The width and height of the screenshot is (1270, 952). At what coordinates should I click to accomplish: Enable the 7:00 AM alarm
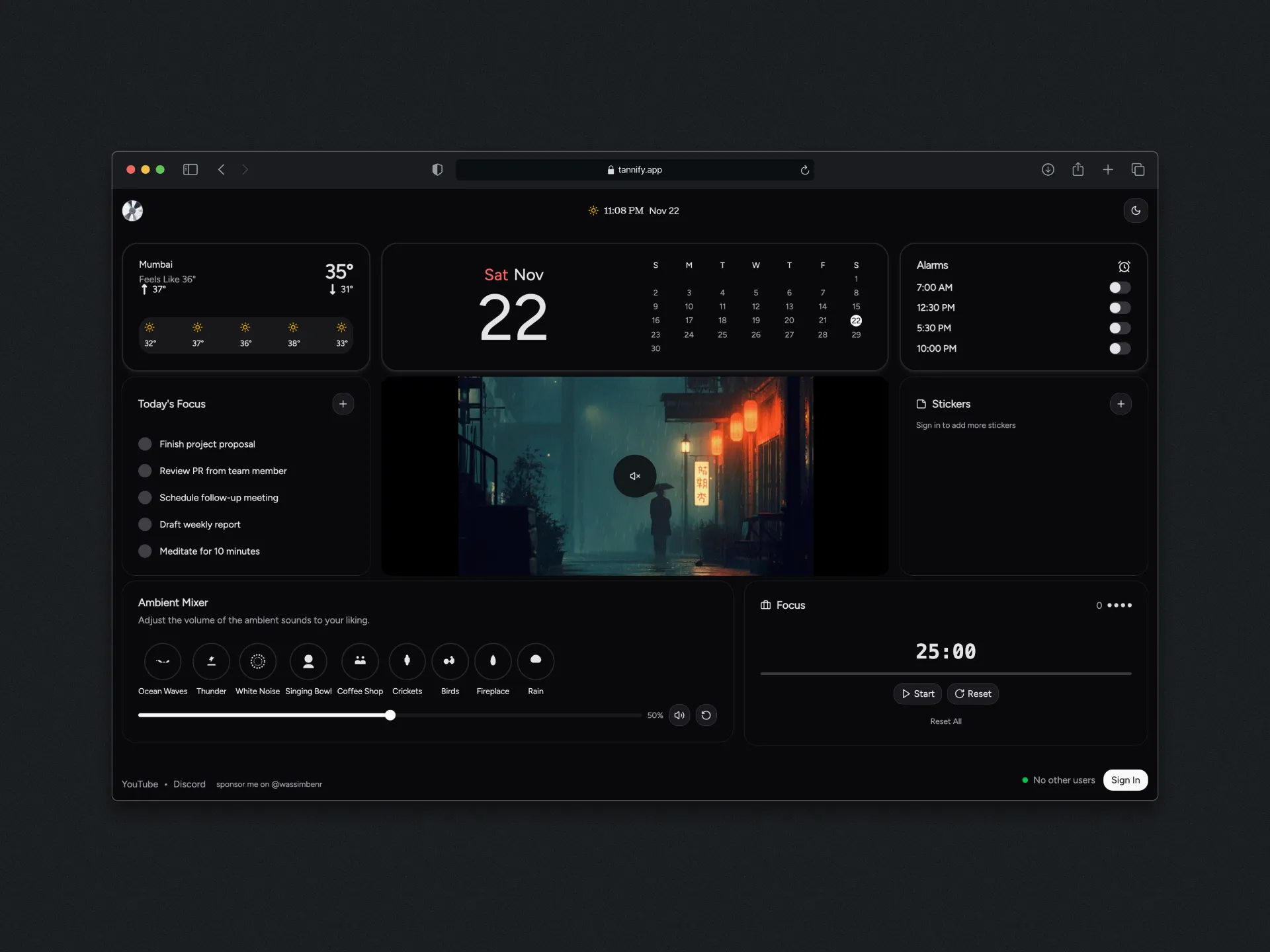coord(1119,288)
